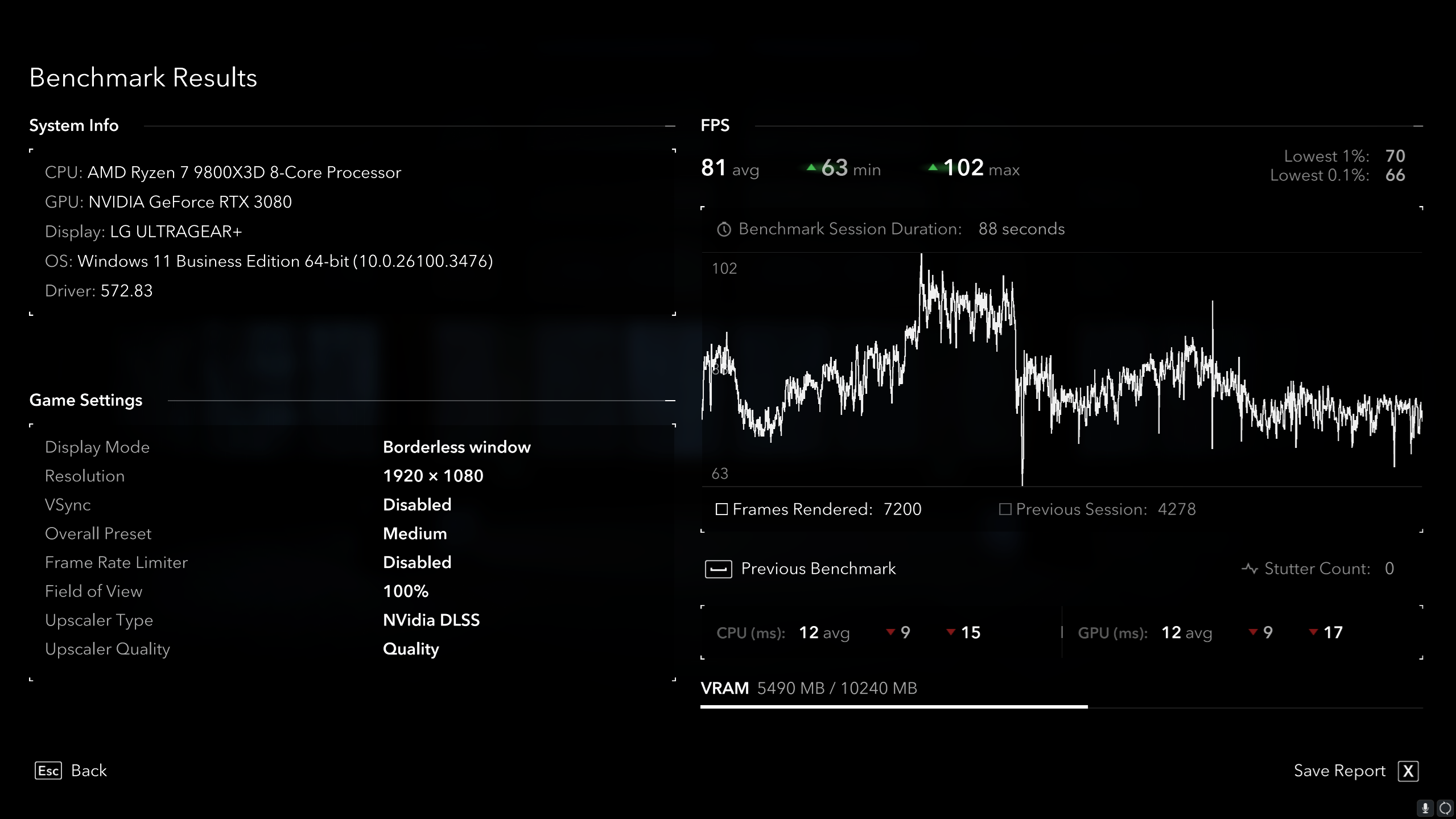Click the 1920 × 1080 resolution value

coord(433,476)
